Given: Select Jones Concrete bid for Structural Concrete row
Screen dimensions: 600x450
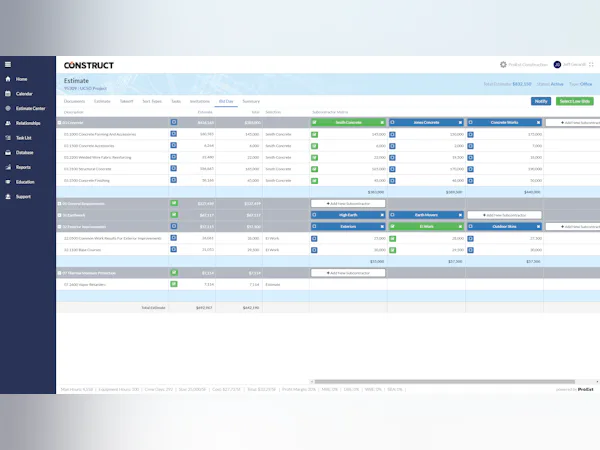Looking at the screenshot, I should [392, 169].
